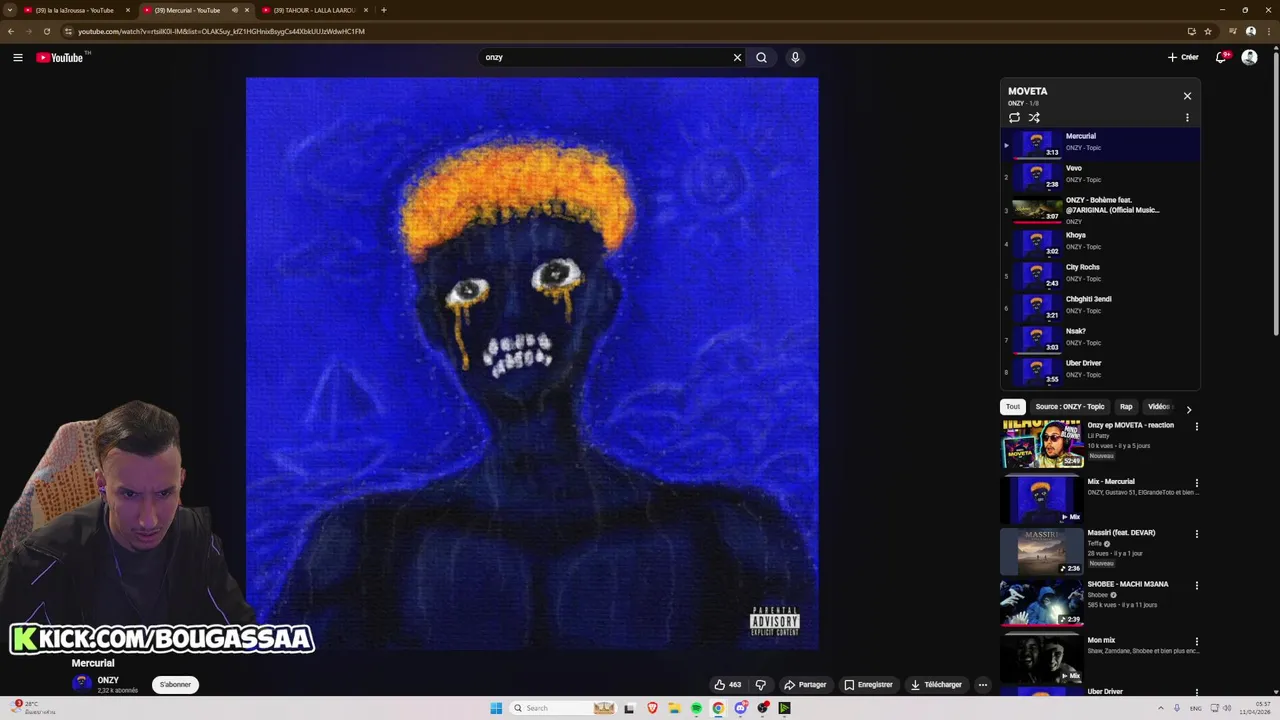Open Spotify from the taskbar
The height and width of the screenshot is (720, 1280).
pos(696,708)
